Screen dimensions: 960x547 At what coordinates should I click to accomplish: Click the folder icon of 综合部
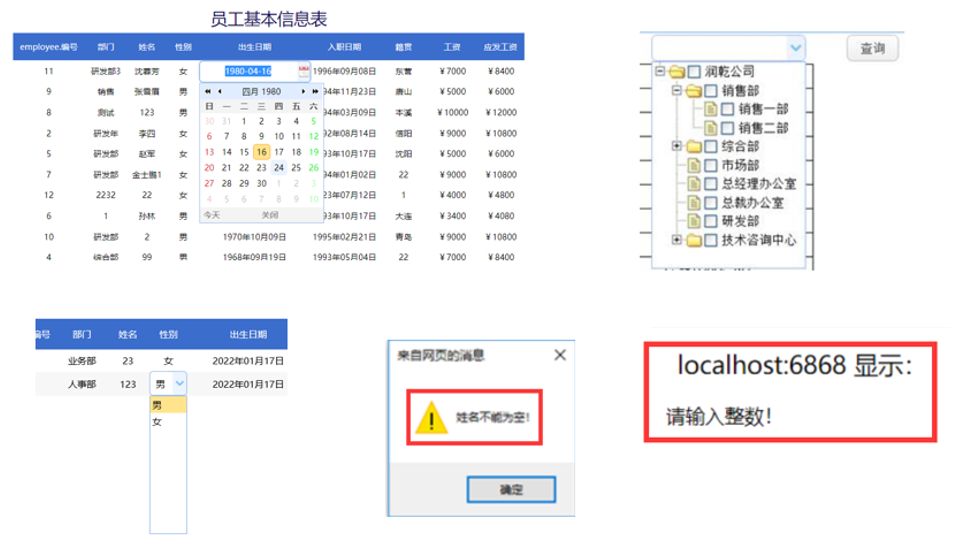coord(694,147)
